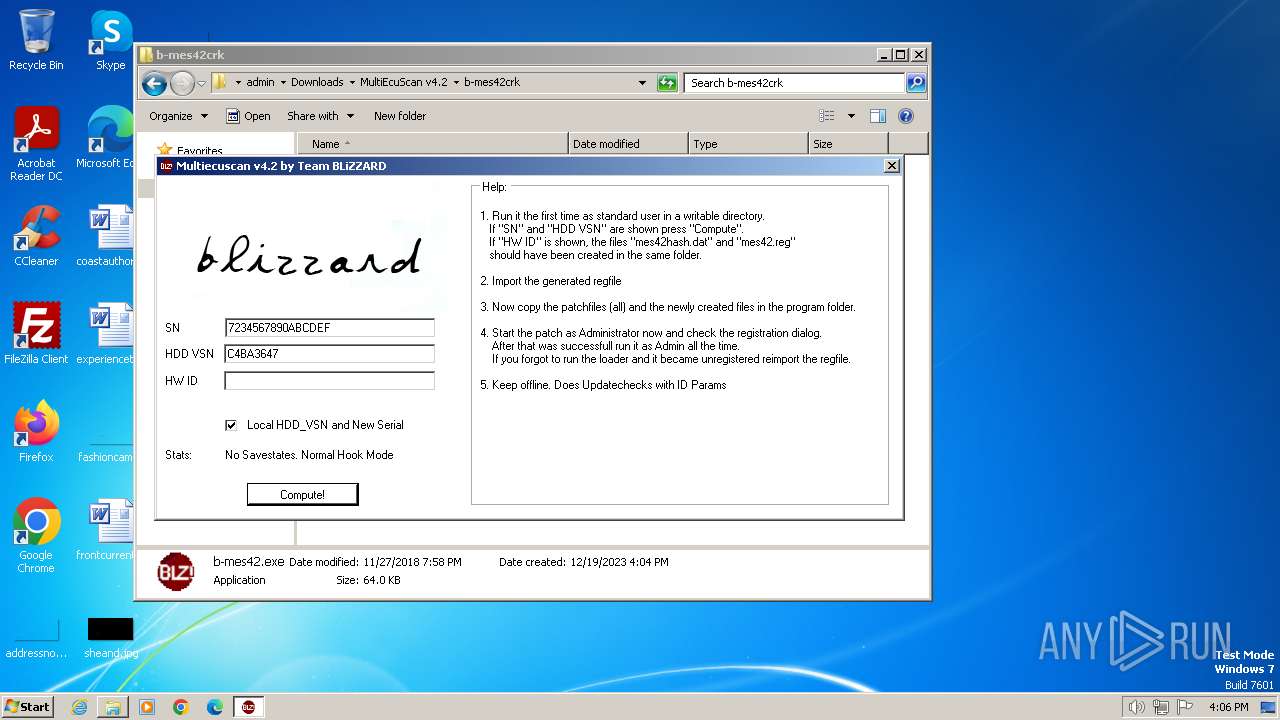The image size is (1280, 720).
Task: Click the BLZ! app taskbar icon
Action: pos(248,707)
